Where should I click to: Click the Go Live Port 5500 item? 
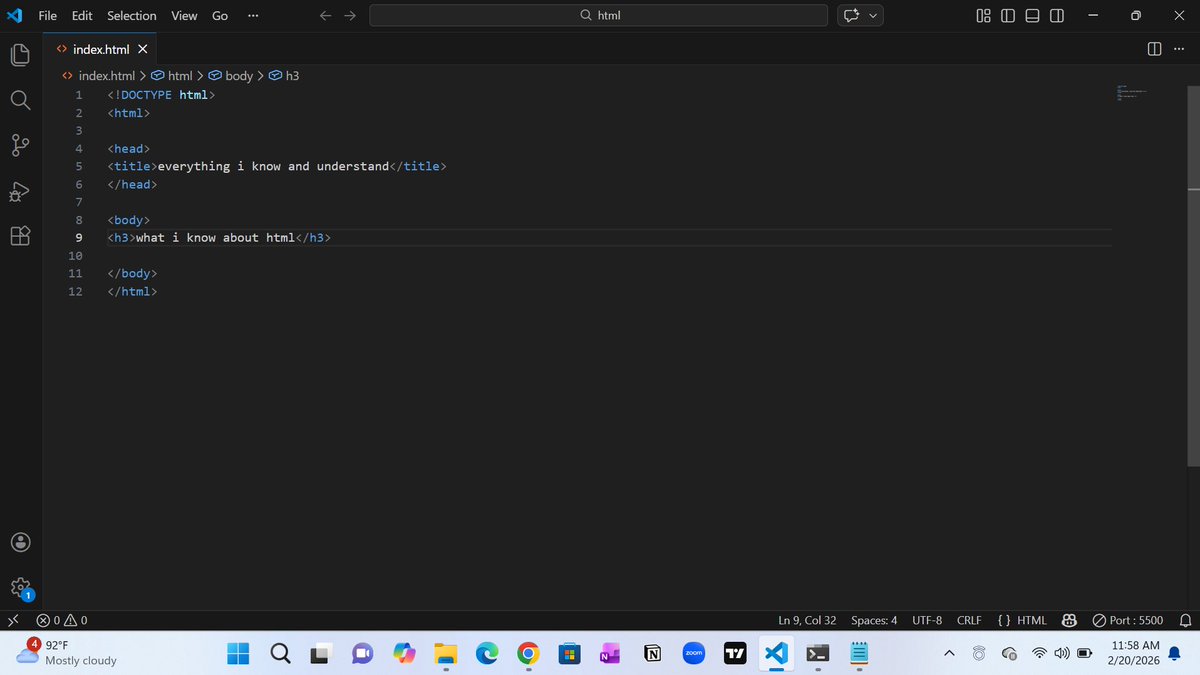pyautogui.click(x=1128, y=621)
